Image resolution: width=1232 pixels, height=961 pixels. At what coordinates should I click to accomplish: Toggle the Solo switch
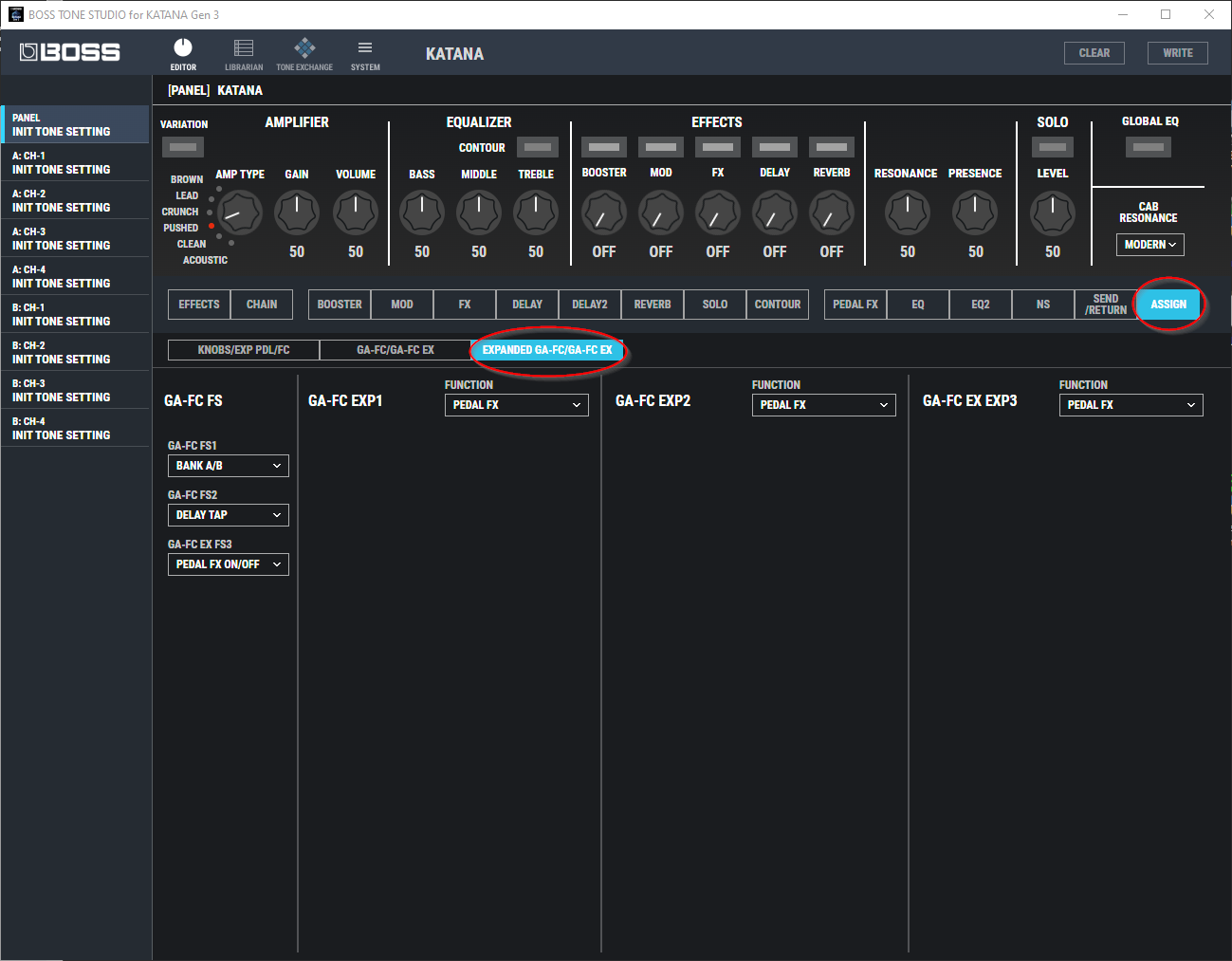pos(1053,147)
